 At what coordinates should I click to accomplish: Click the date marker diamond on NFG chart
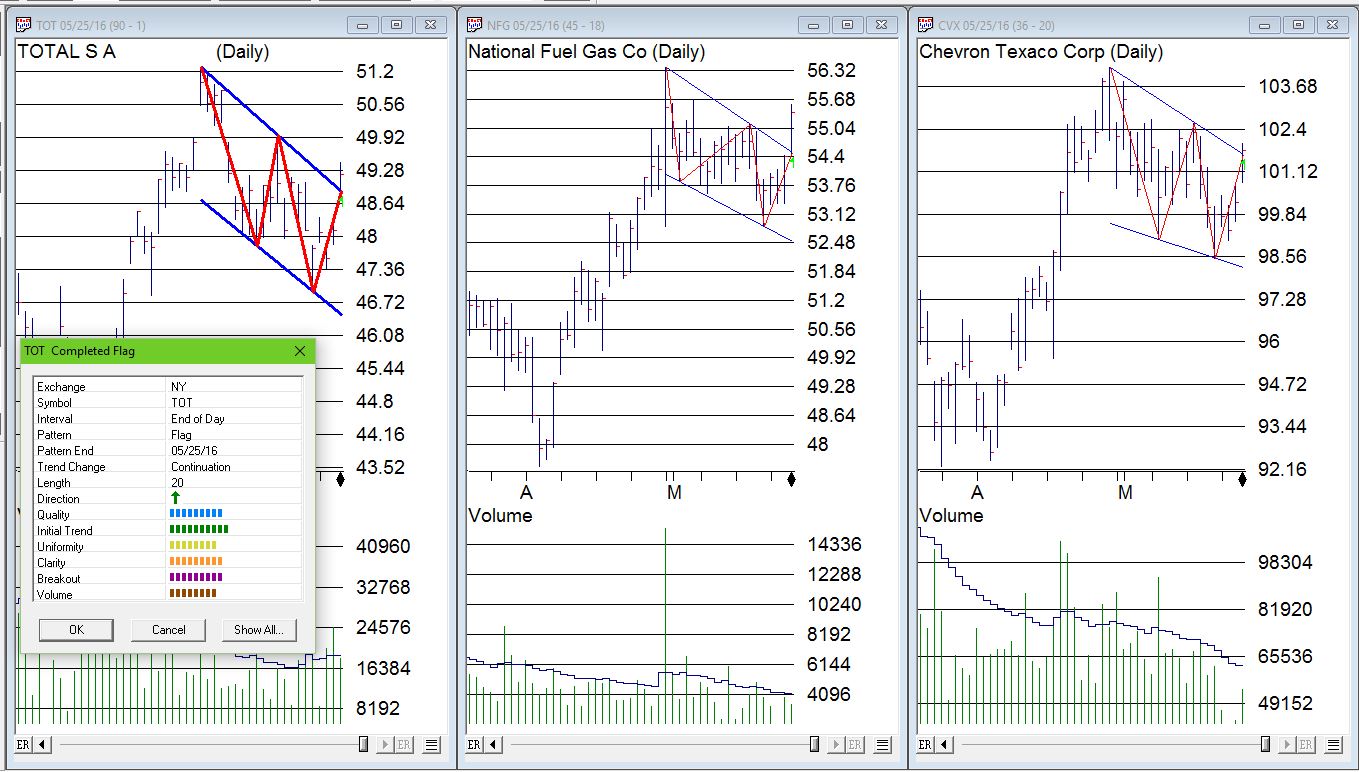click(x=792, y=479)
